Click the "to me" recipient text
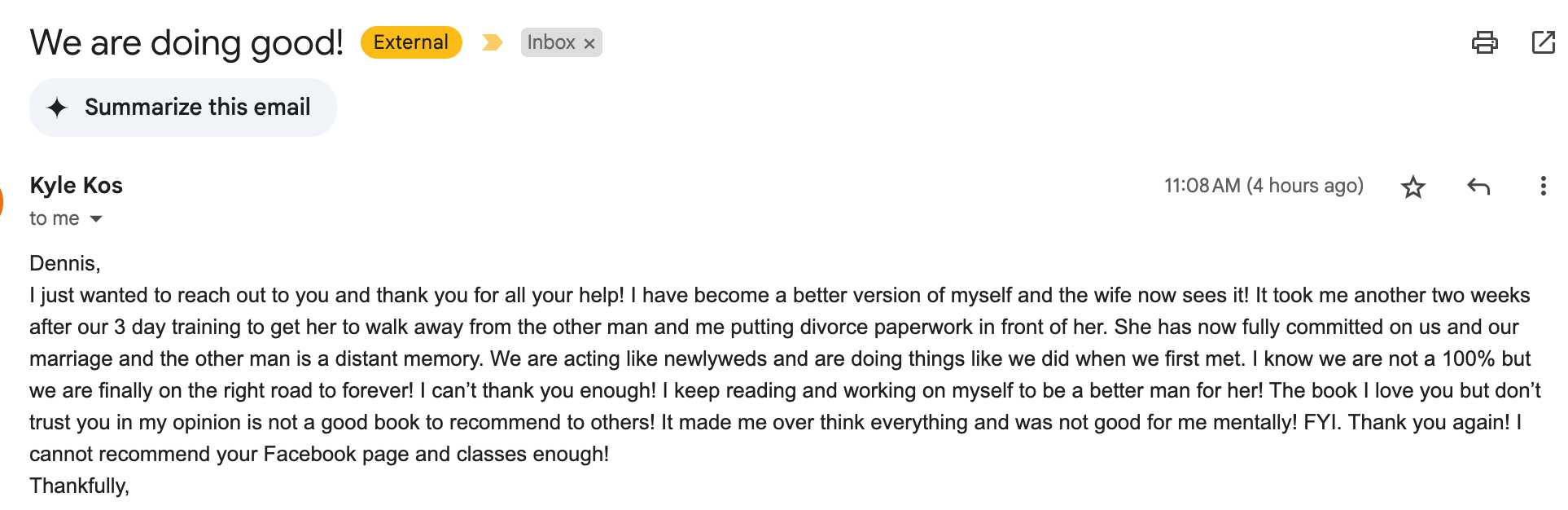1568x510 pixels. (54, 218)
